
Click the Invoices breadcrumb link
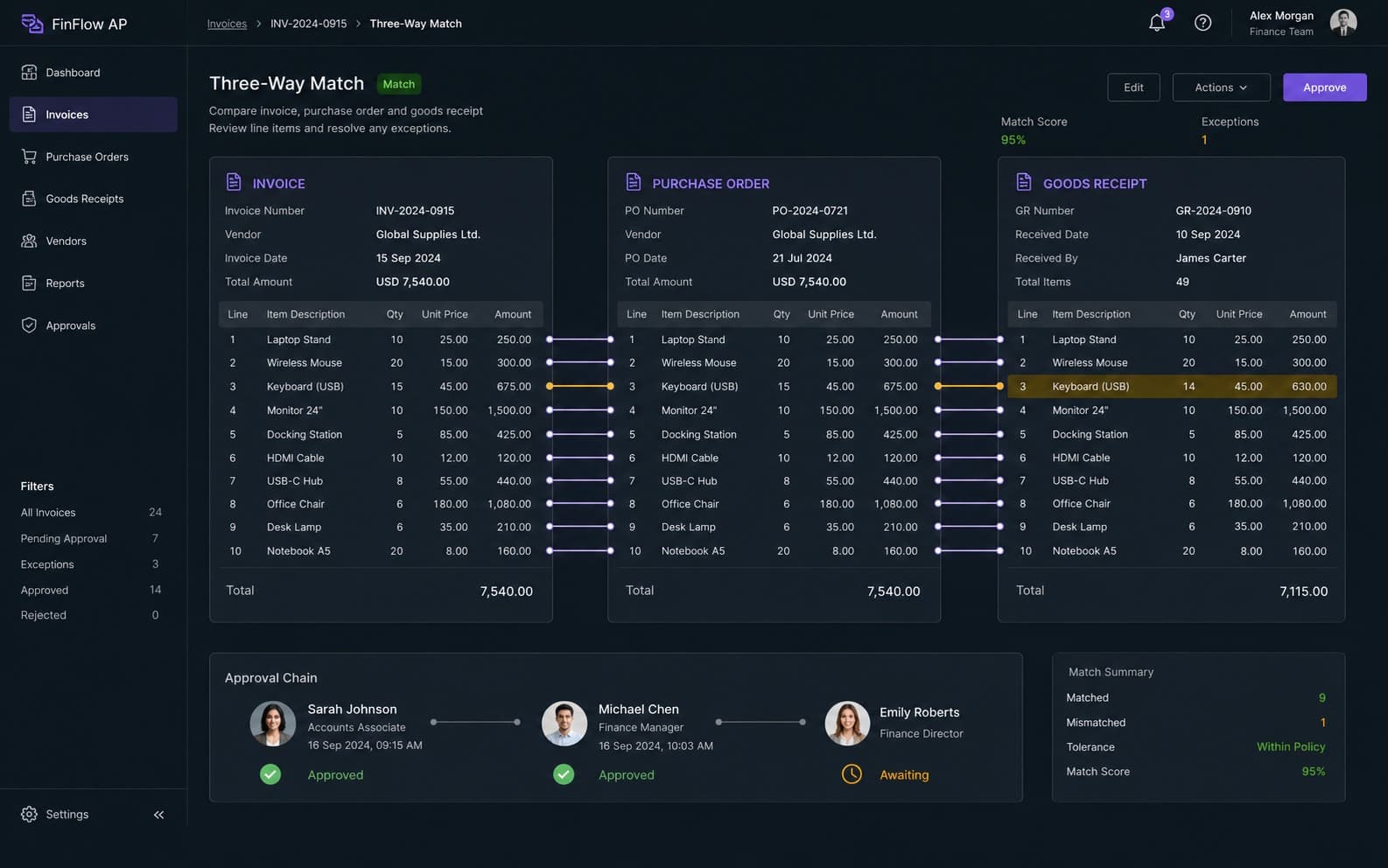227,24
